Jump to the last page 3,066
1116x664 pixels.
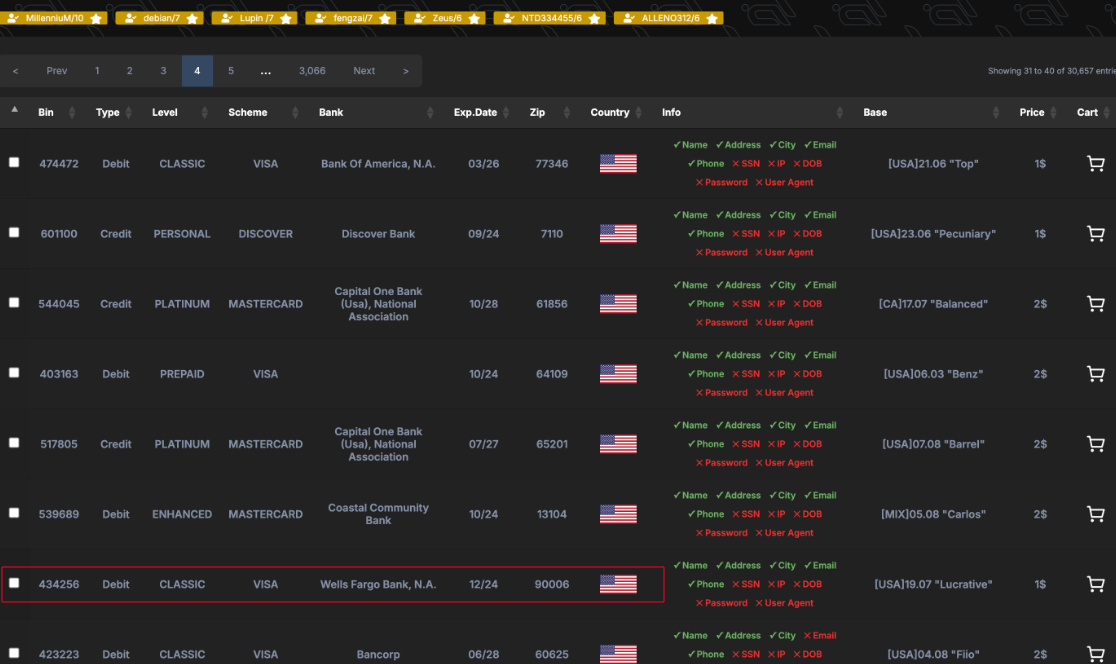312,70
